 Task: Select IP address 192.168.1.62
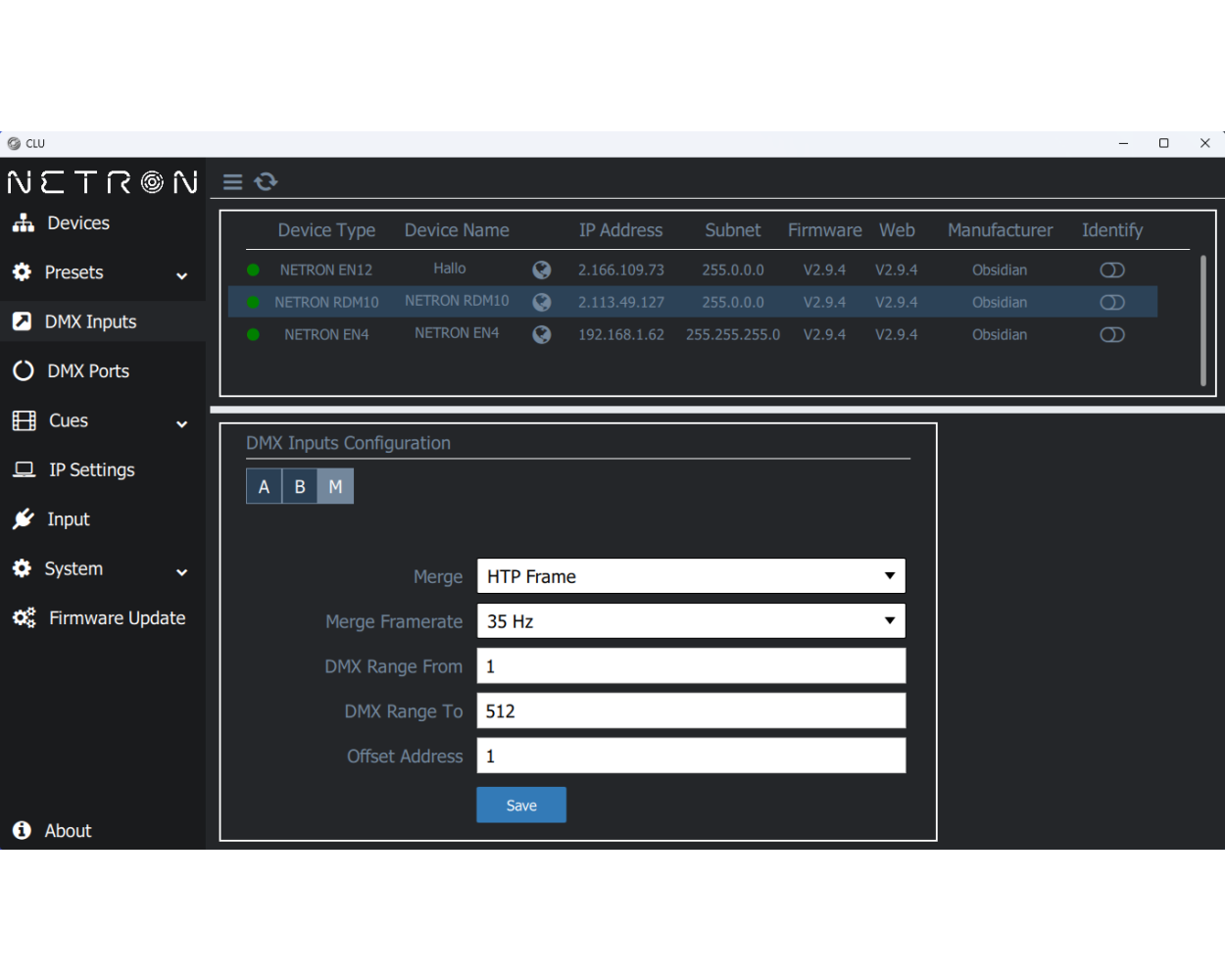point(621,334)
